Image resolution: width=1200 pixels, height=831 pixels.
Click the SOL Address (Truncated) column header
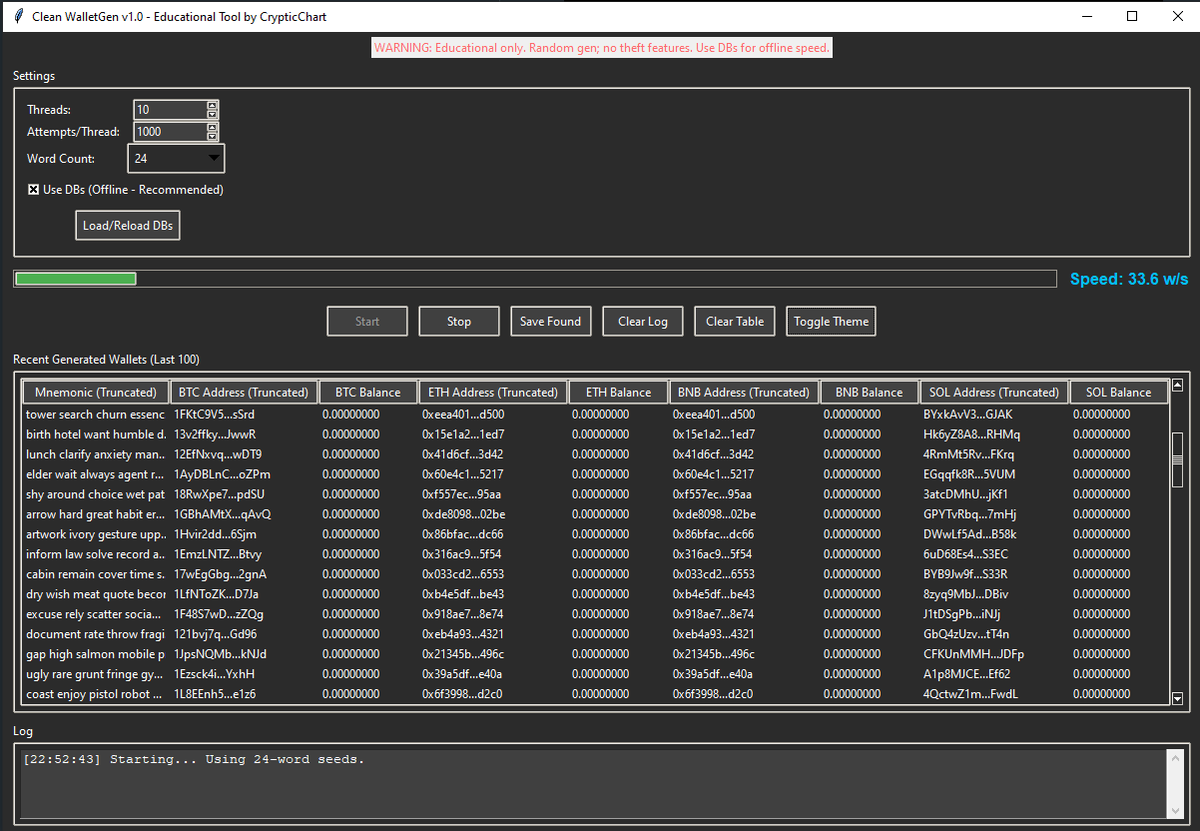click(x=994, y=392)
